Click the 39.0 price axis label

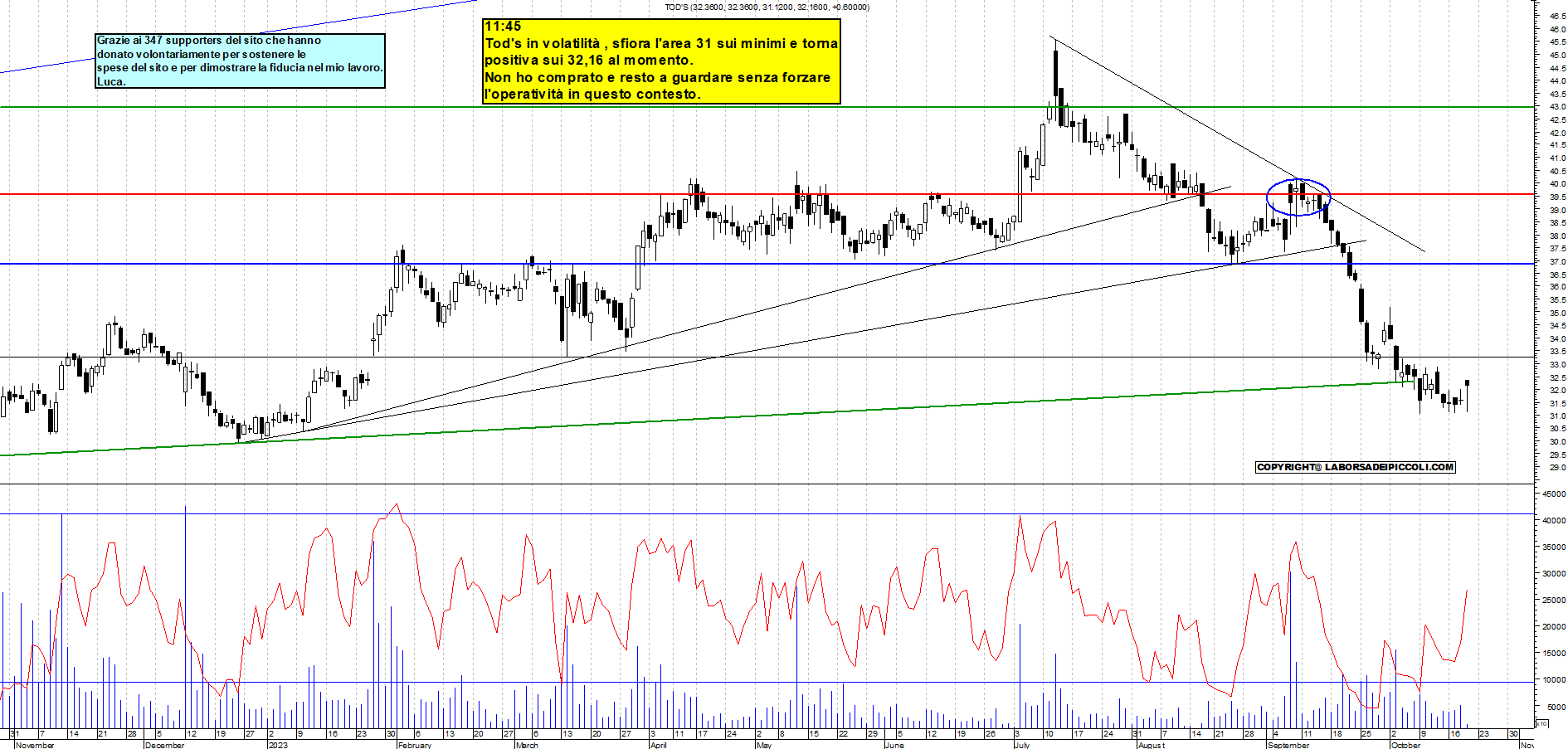point(1557,210)
